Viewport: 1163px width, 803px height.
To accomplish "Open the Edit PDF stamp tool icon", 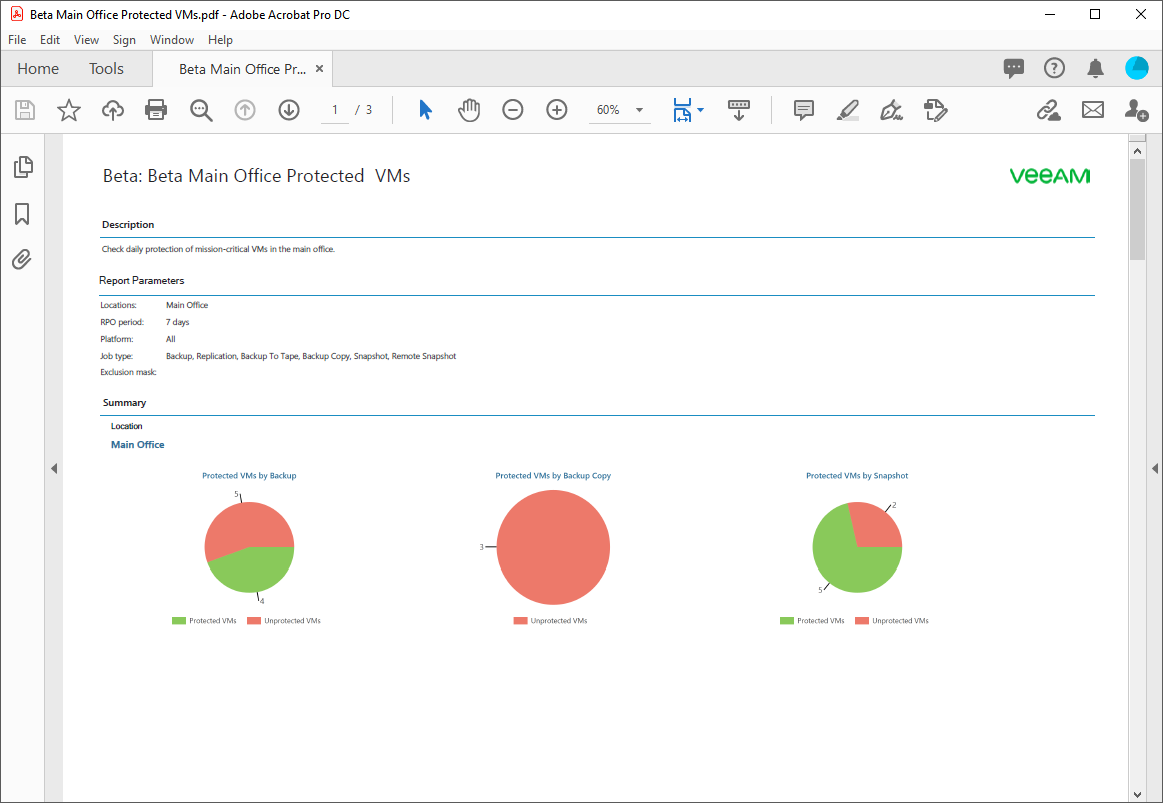I will point(935,110).
